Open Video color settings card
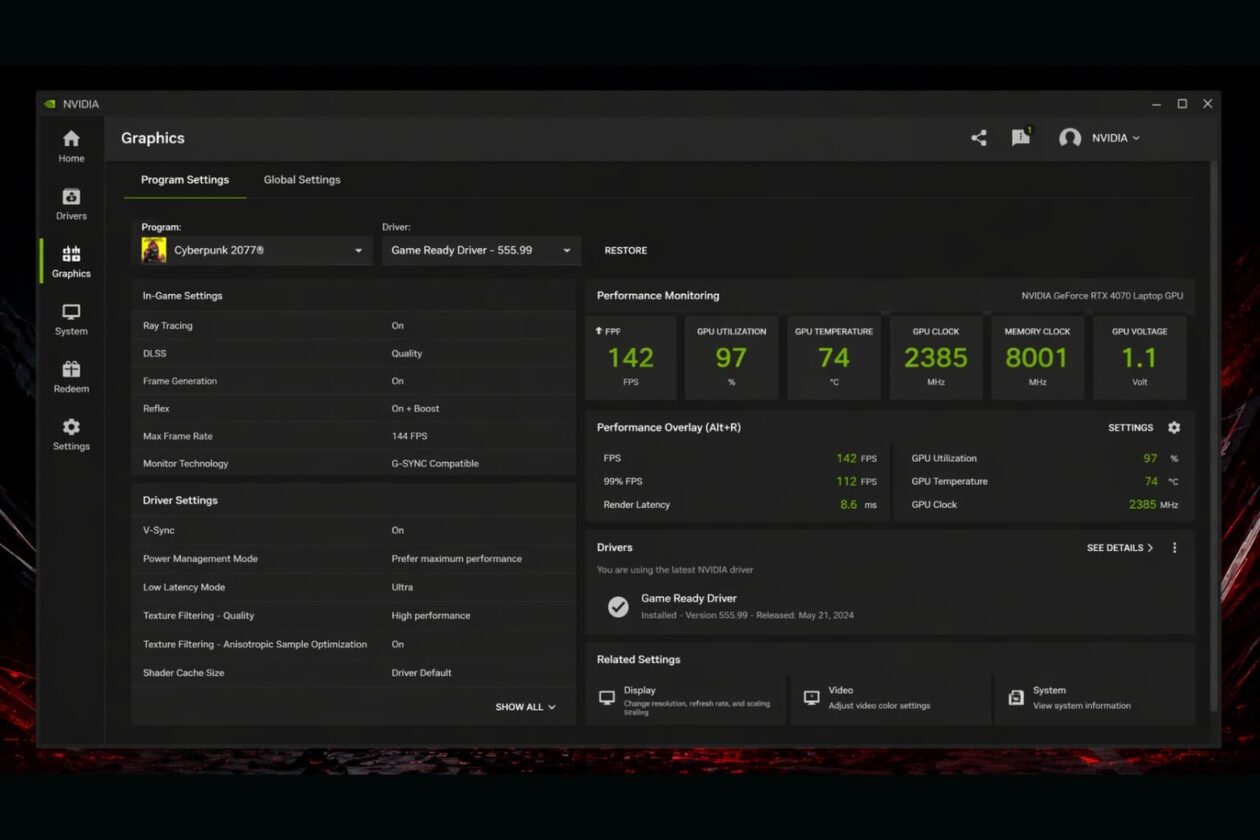Image resolution: width=1260 pixels, height=840 pixels. click(891, 698)
